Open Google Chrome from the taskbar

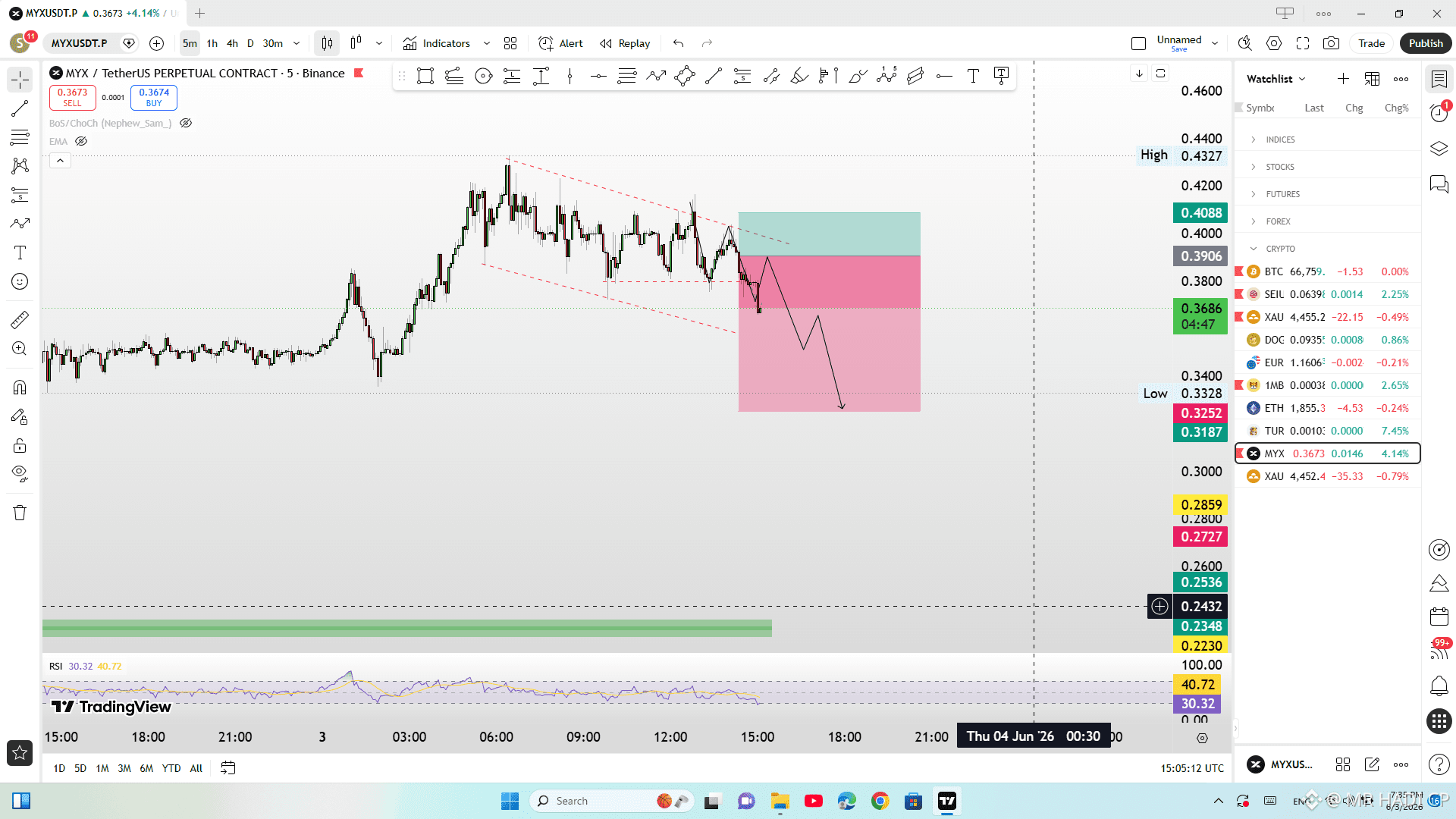pyautogui.click(x=880, y=801)
